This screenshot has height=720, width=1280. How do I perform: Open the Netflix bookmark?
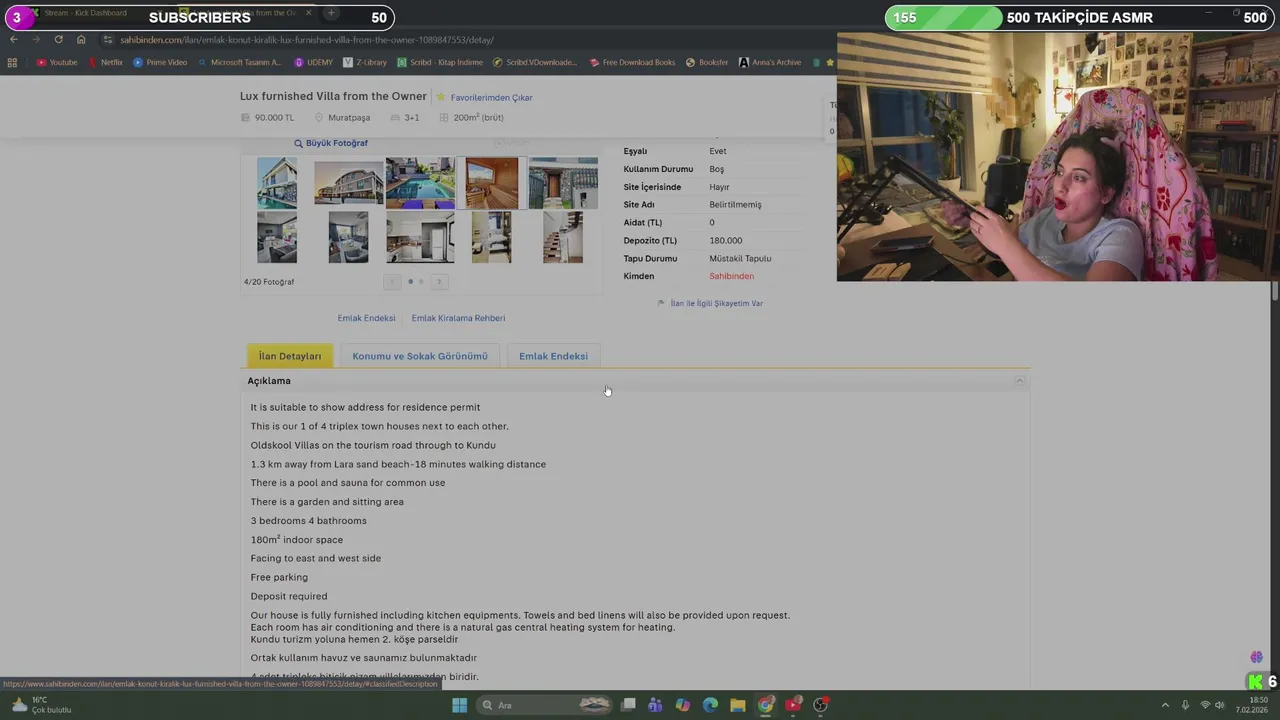(x=105, y=62)
